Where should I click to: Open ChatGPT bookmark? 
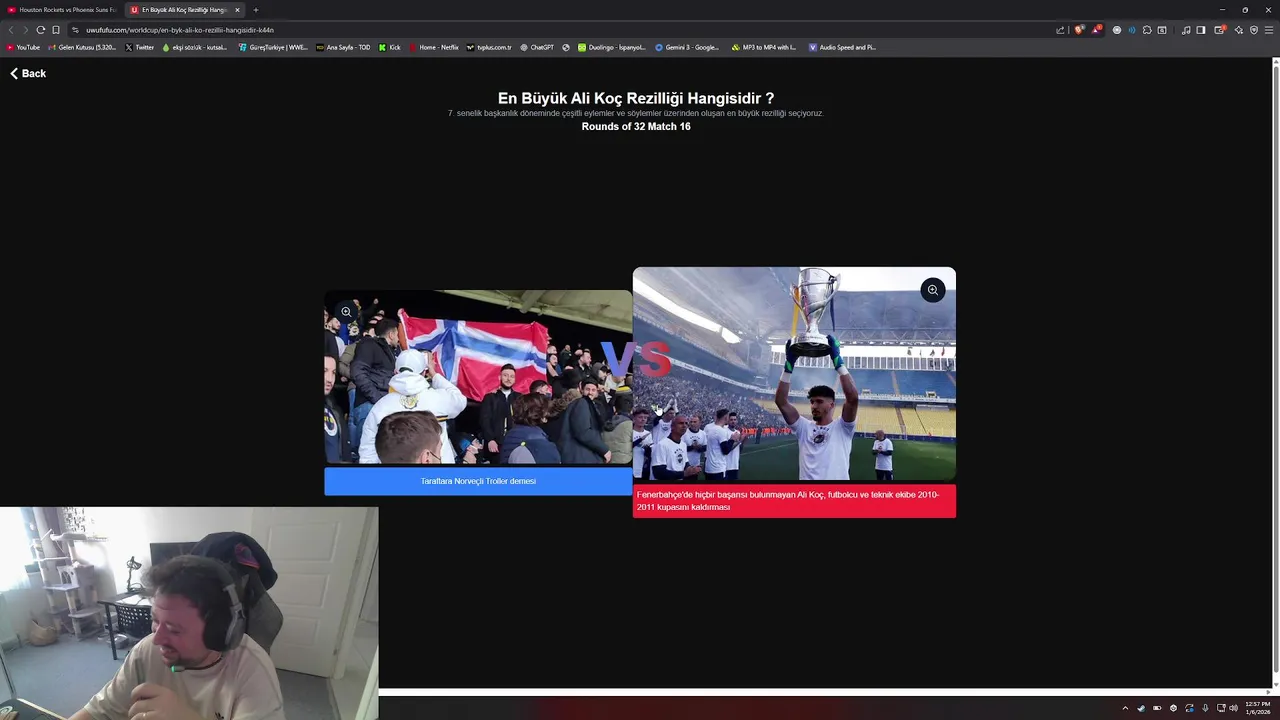tap(537, 47)
